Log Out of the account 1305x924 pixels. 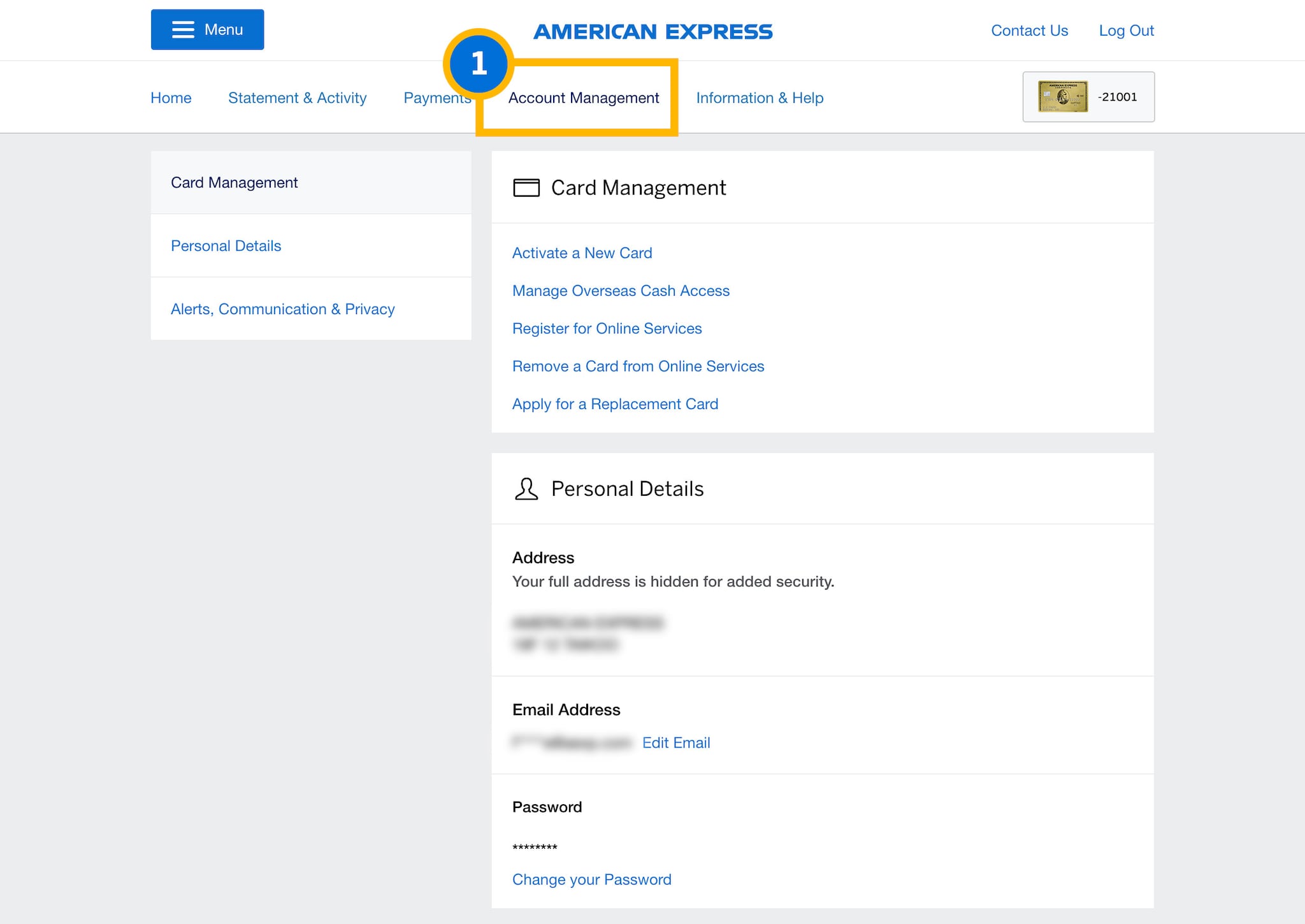point(1126,31)
